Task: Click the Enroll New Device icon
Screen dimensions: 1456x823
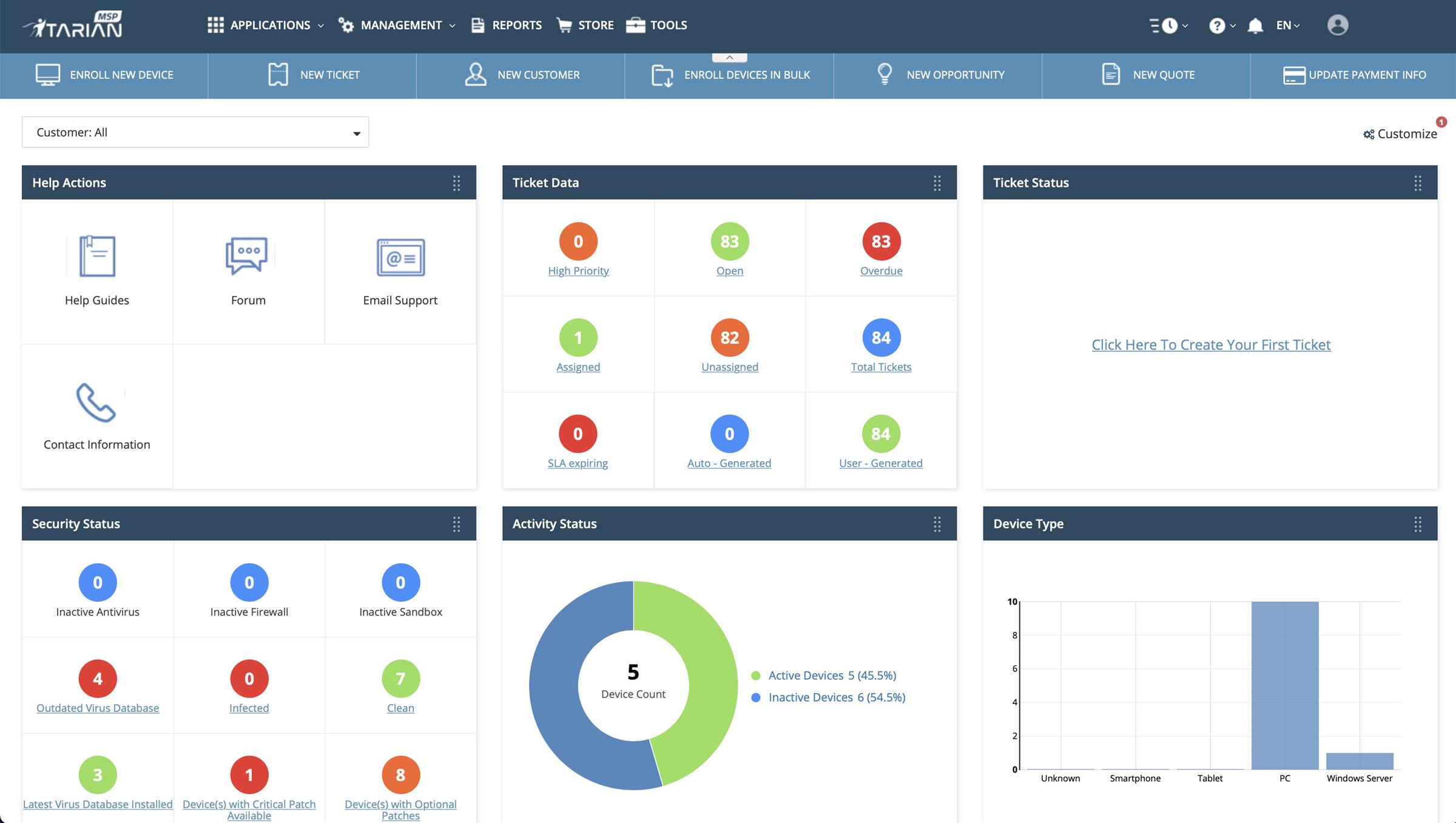Action: pos(47,74)
